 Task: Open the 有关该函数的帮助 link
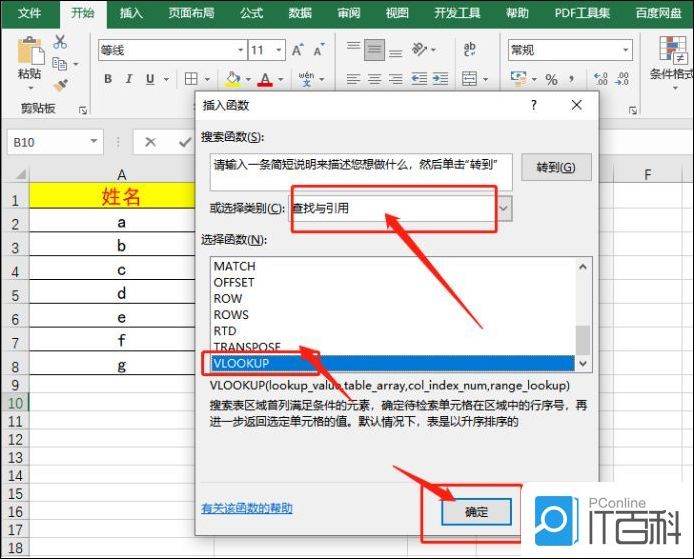(247, 508)
